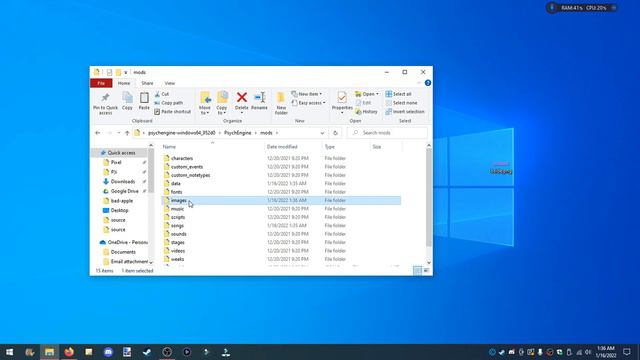The width and height of the screenshot is (640, 360).
Task: Click psychengine-windows64 breadcrumb segment
Action: (182, 133)
